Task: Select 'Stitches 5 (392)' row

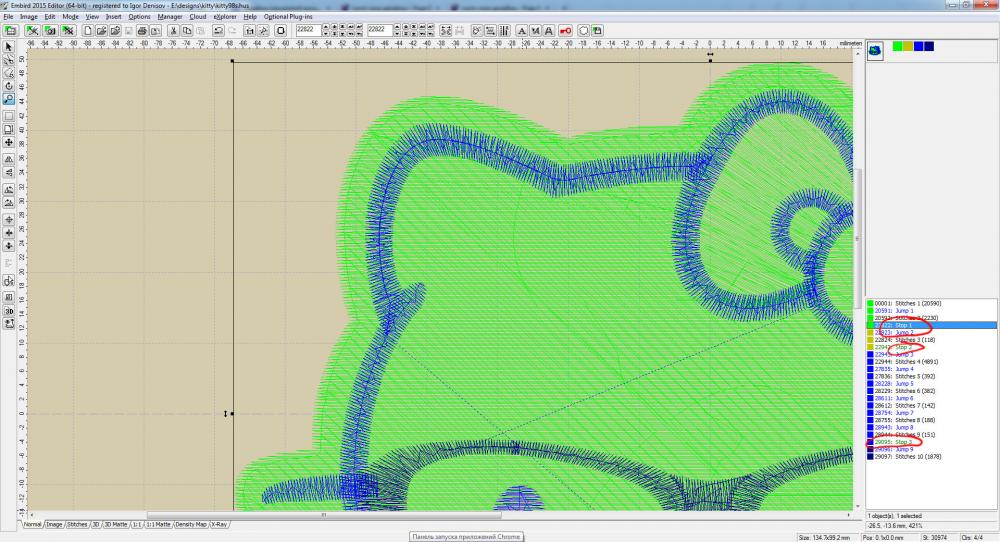Action: point(930,376)
